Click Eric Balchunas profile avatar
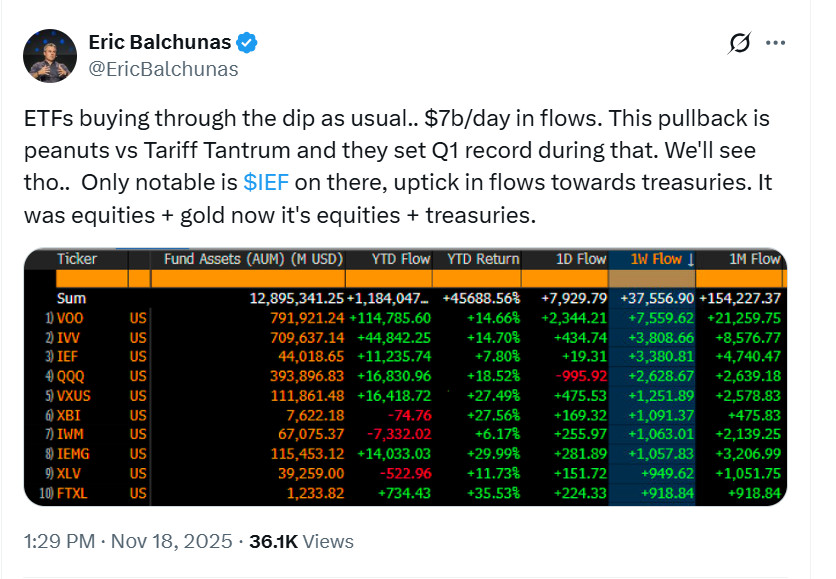 [49, 55]
